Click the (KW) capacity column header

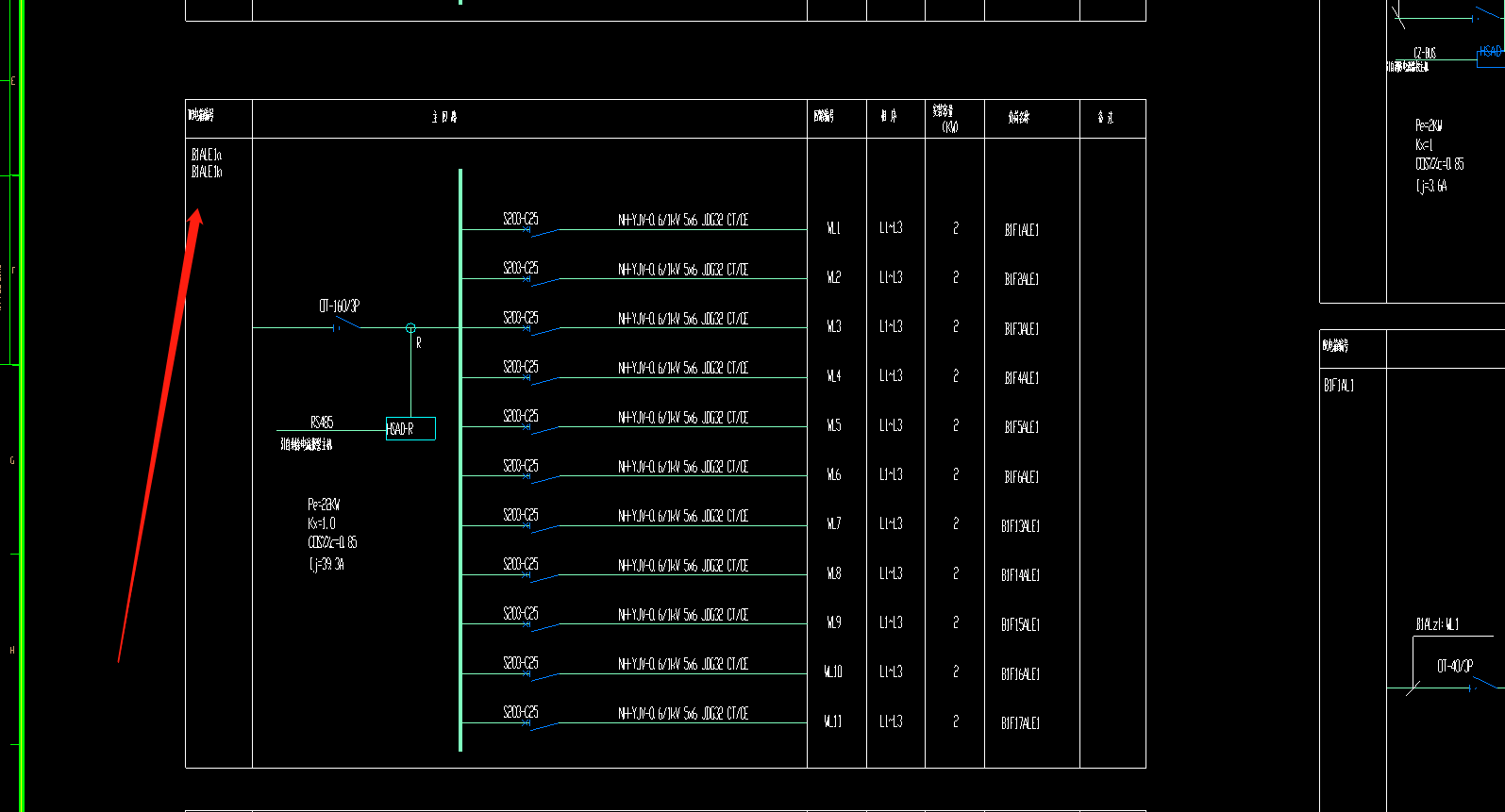(x=950, y=127)
